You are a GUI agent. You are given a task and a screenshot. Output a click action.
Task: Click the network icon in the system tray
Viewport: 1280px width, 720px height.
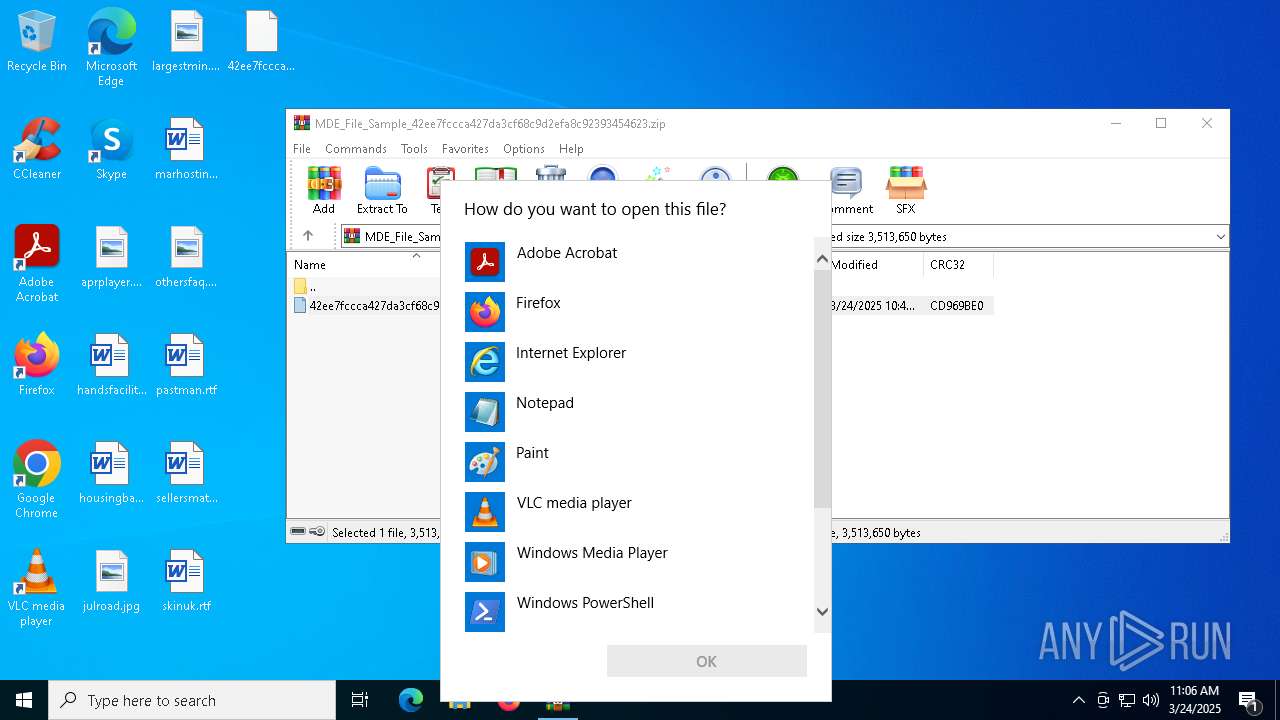(1127, 700)
